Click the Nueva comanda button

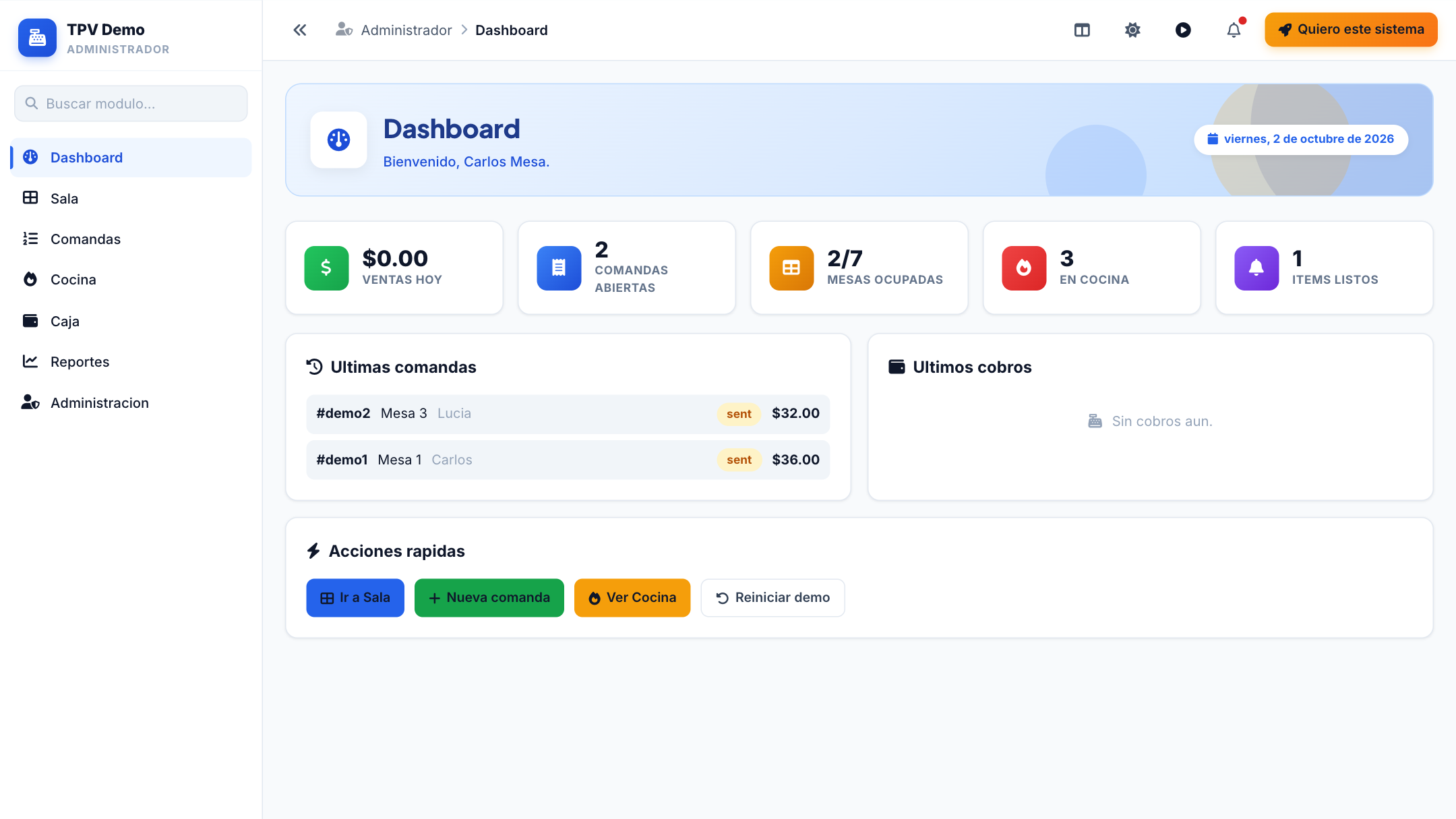point(489,598)
